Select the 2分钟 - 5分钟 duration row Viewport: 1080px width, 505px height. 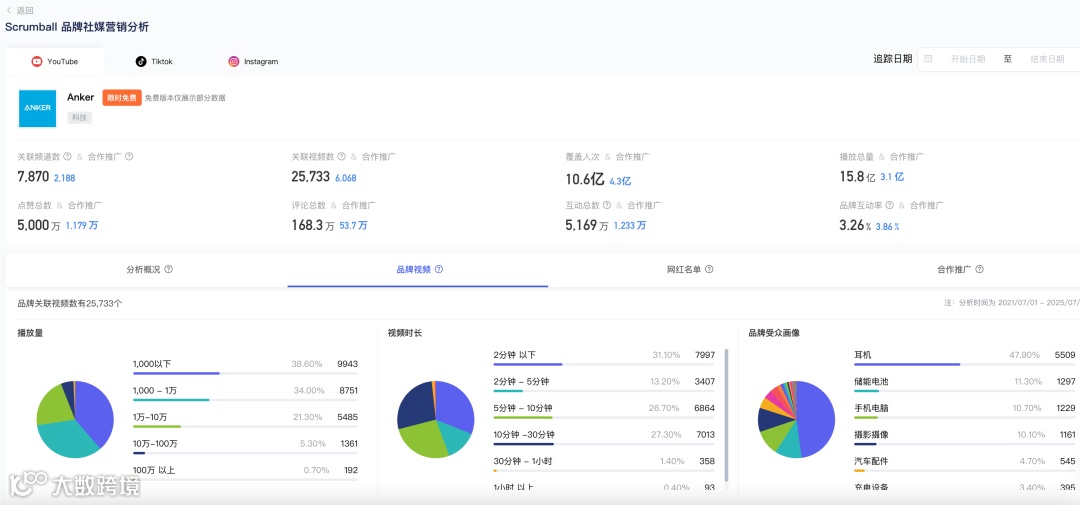click(x=604, y=383)
